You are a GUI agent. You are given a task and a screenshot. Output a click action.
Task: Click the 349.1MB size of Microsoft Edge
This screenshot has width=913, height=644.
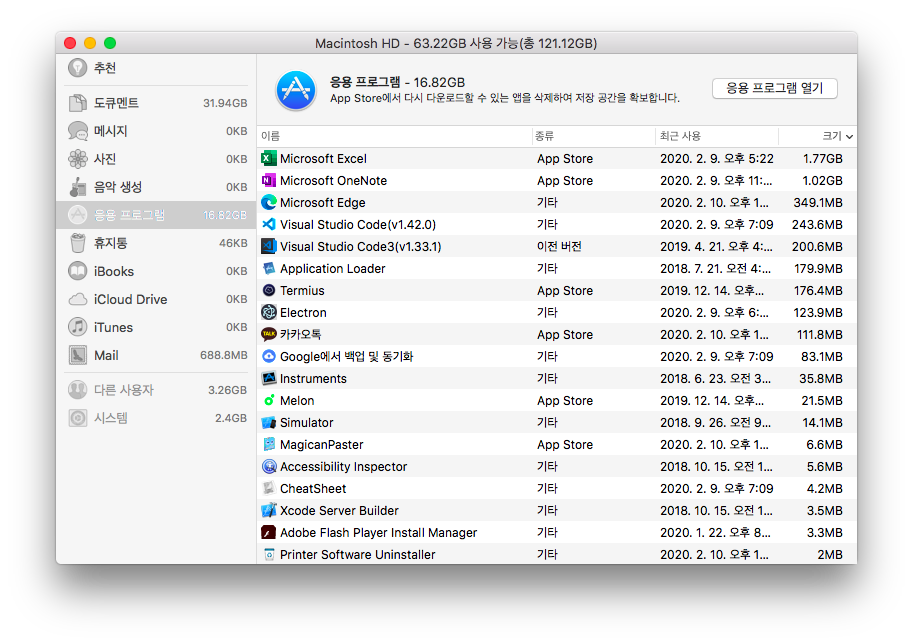pyautogui.click(x=818, y=203)
